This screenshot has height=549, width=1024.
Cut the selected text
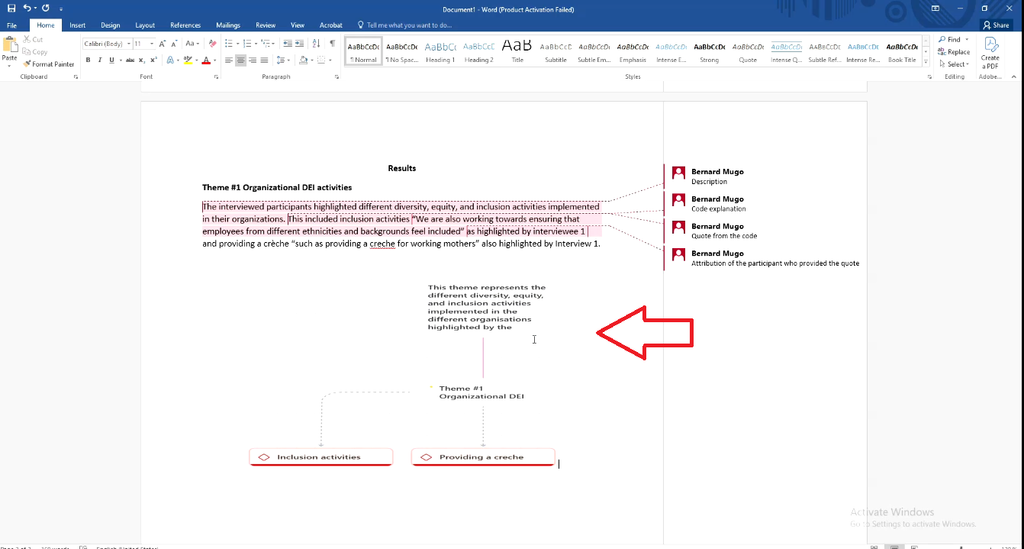33,39
